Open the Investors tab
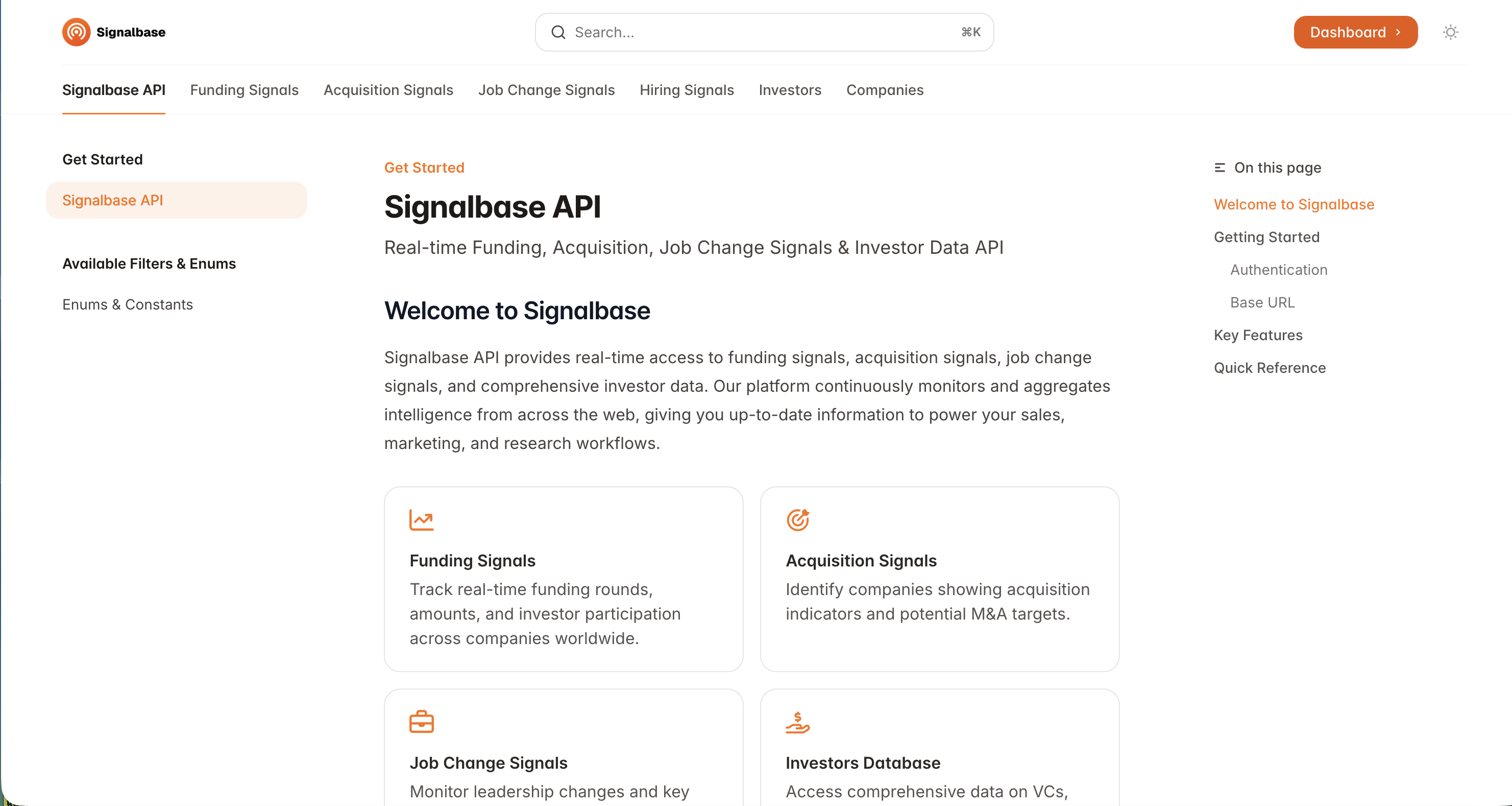This screenshot has width=1512, height=806. click(x=790, y=90)
